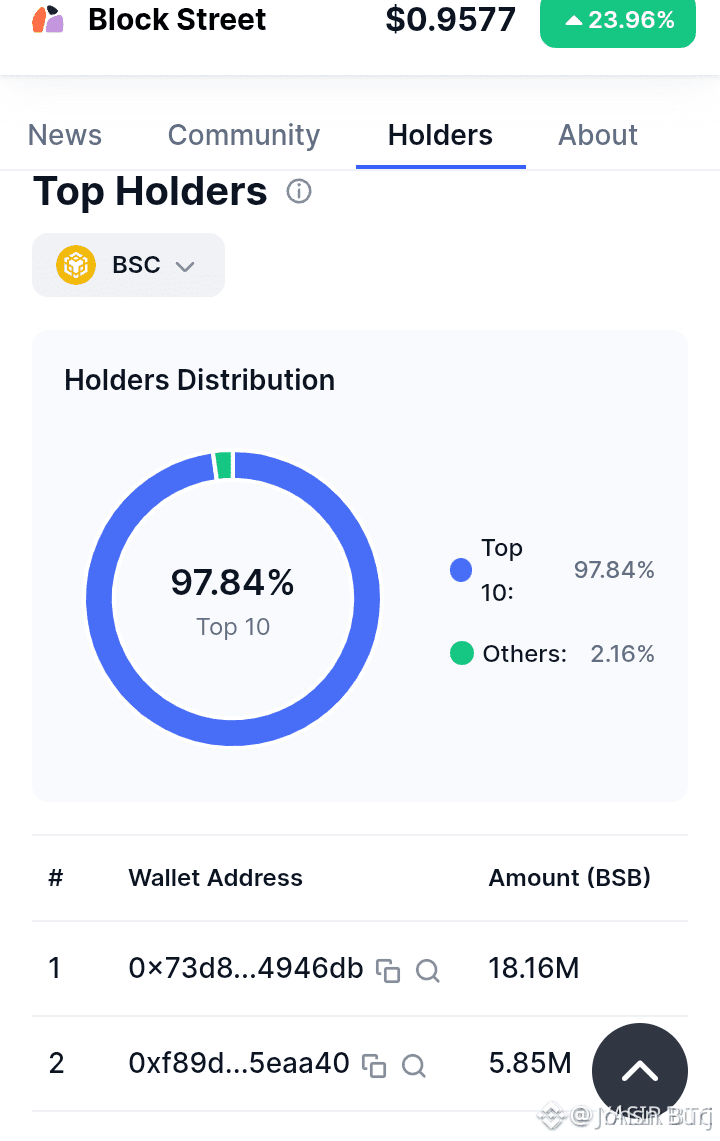The image size is (720, 1141).
Task: Switch to the News tab
Action: 65,135
